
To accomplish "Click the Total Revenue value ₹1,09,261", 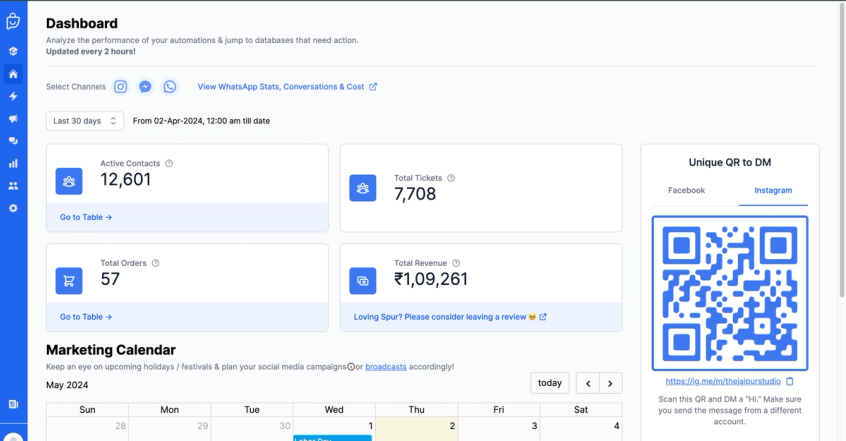I will tap(431, 279).
